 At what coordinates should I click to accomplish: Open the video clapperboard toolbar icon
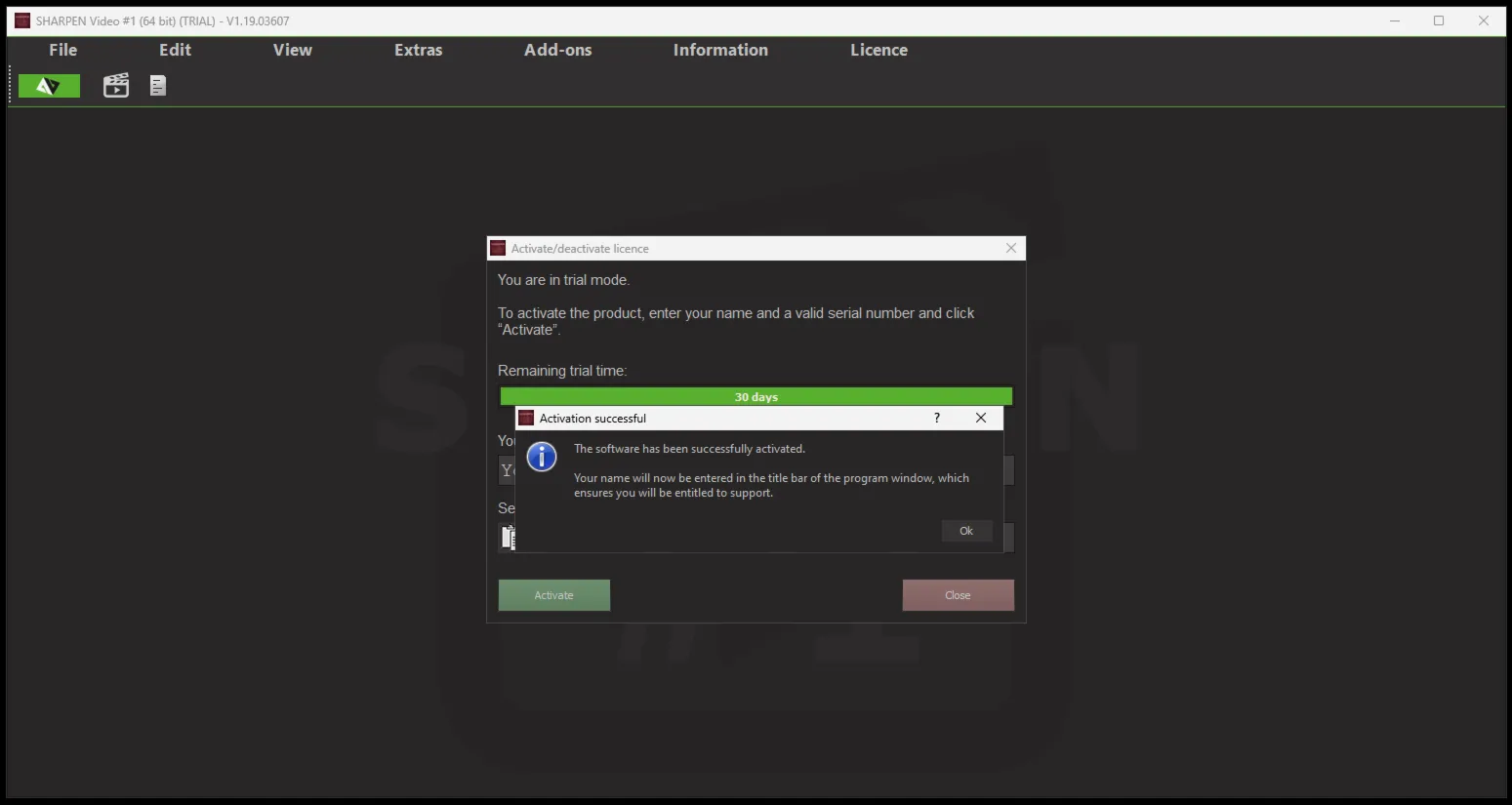[116, 86]
